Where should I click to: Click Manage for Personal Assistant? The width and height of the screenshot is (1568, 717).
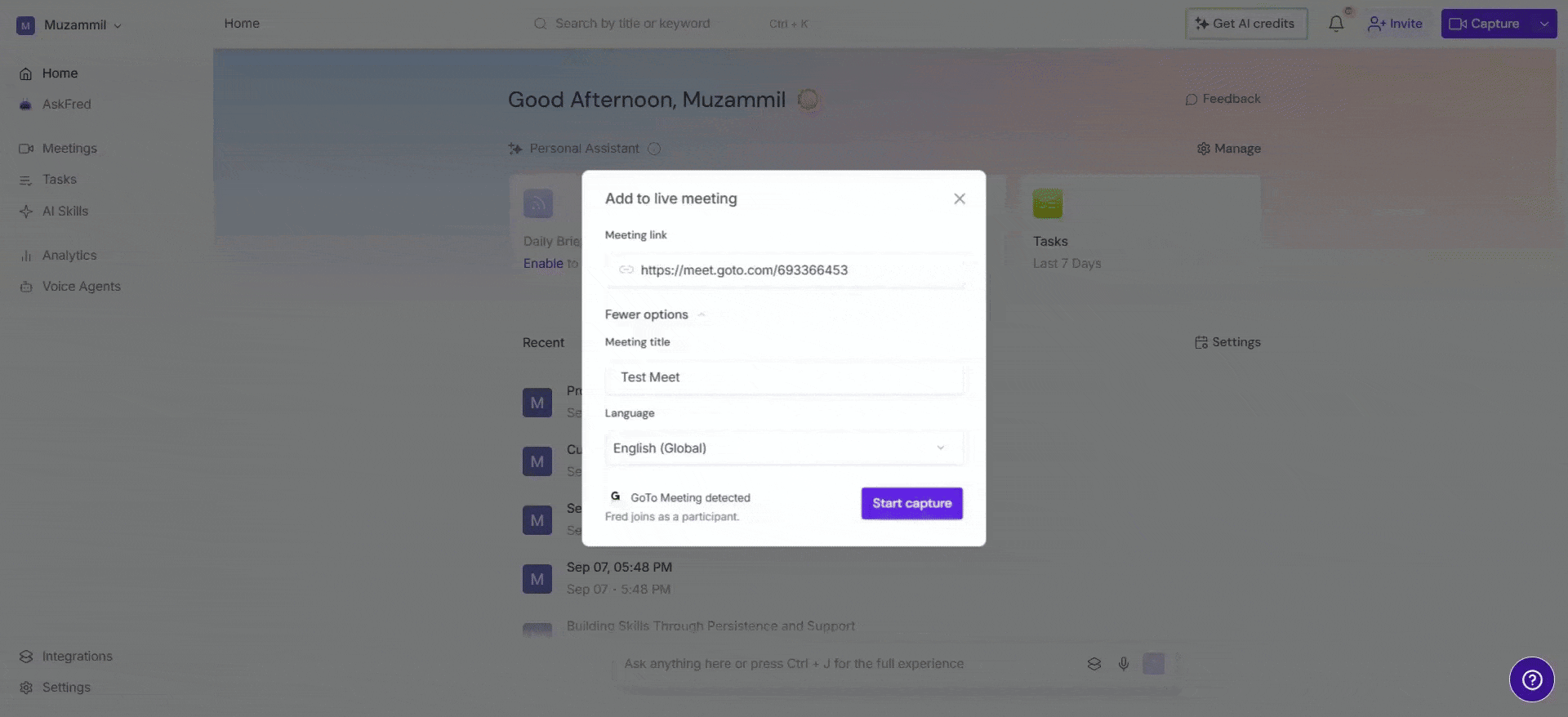(x=1229, y=149)
